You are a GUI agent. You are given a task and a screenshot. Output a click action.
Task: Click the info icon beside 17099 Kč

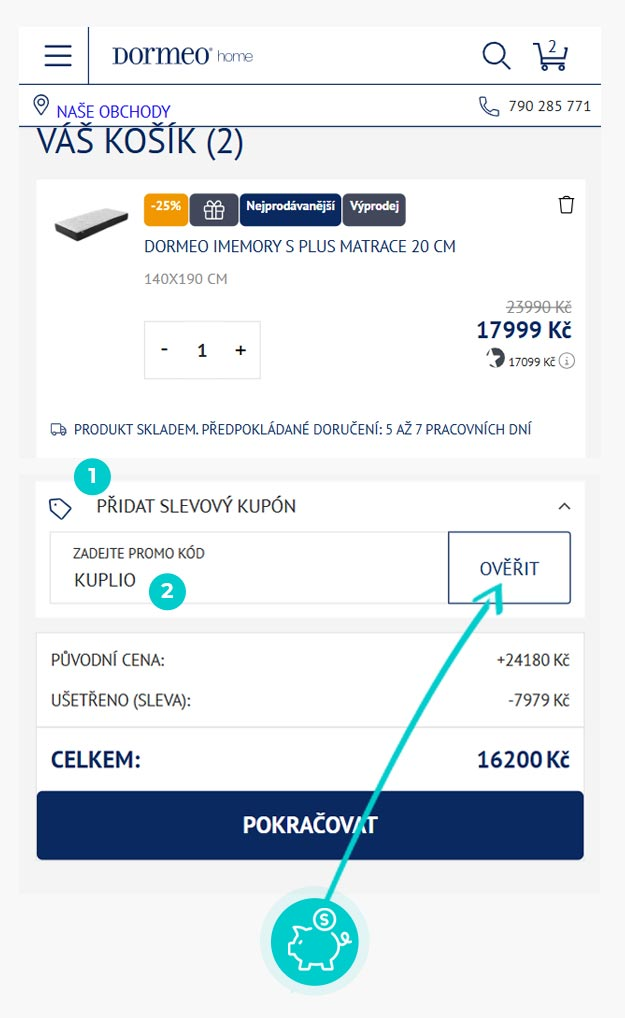(567, 361)
